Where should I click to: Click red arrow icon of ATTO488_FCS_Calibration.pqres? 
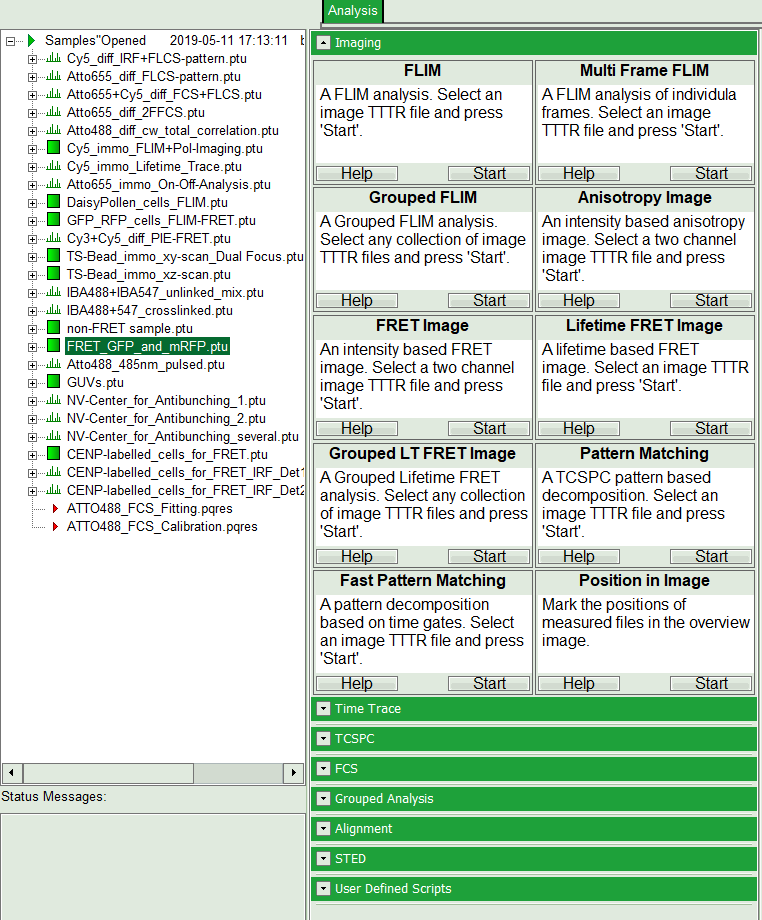coord(55,526)
